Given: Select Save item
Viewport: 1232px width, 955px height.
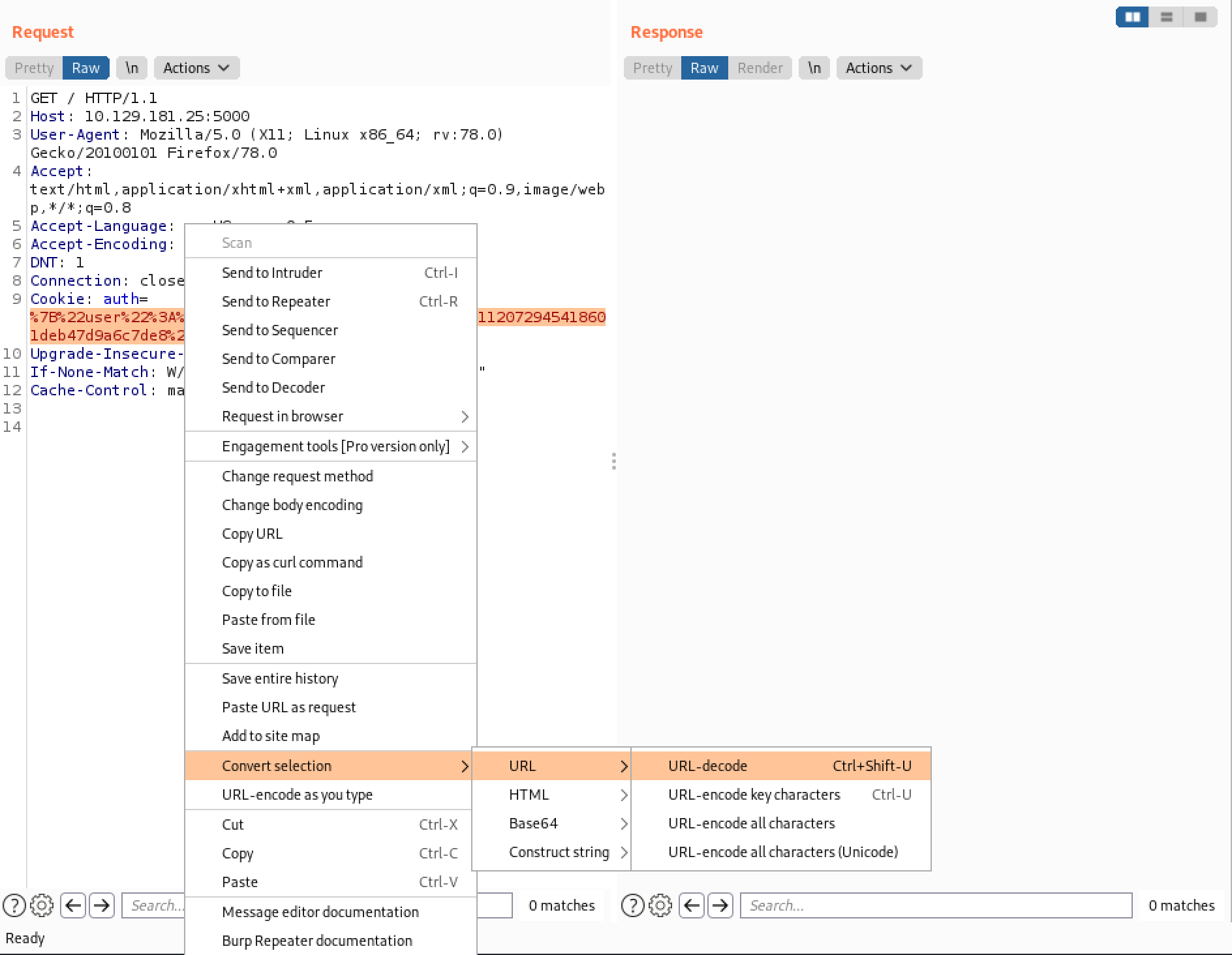Looking at the screenshot, I should [331, 648].
